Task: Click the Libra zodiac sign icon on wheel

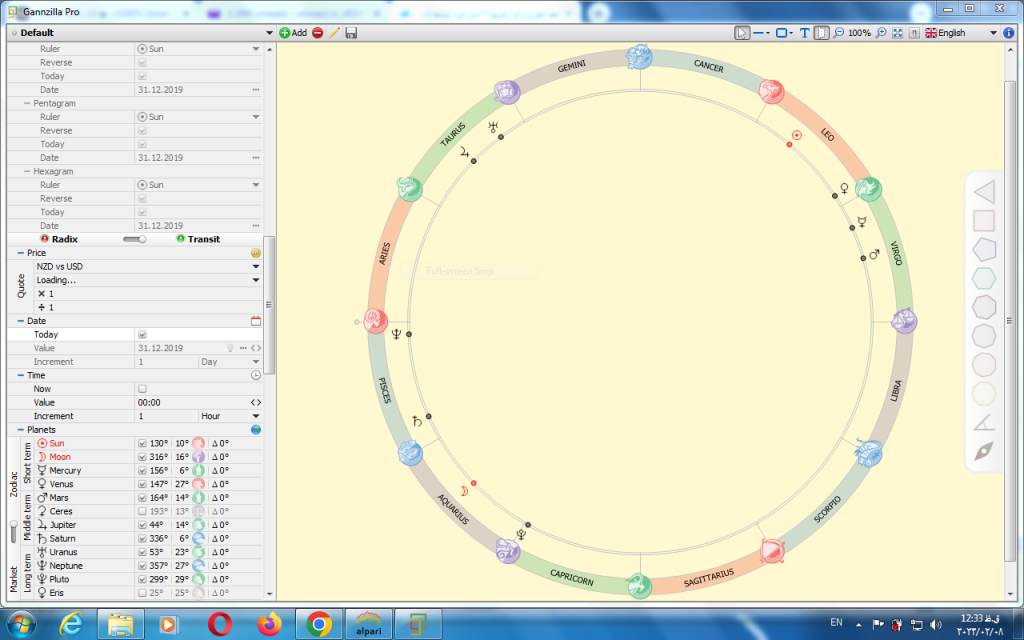Action: point(904,321)
